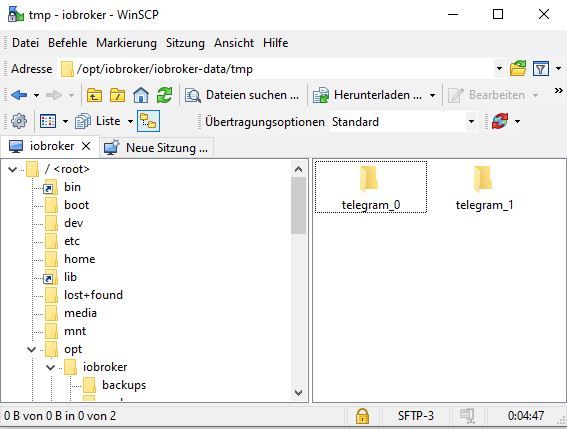Click the lock encryption status icon
The height and width of the screenshot is (429, 567).
[x=362, y=416]
